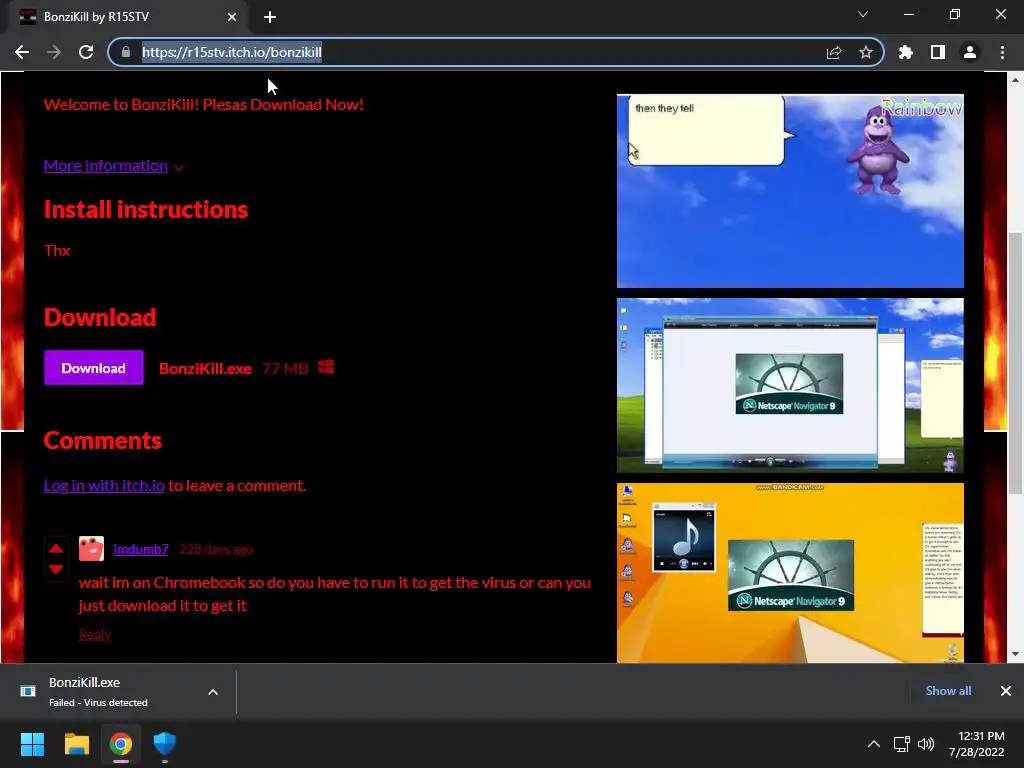Open Windows Security from the taskbar
The width and height of the screenshot is (1024, 768).
point(165,744)
